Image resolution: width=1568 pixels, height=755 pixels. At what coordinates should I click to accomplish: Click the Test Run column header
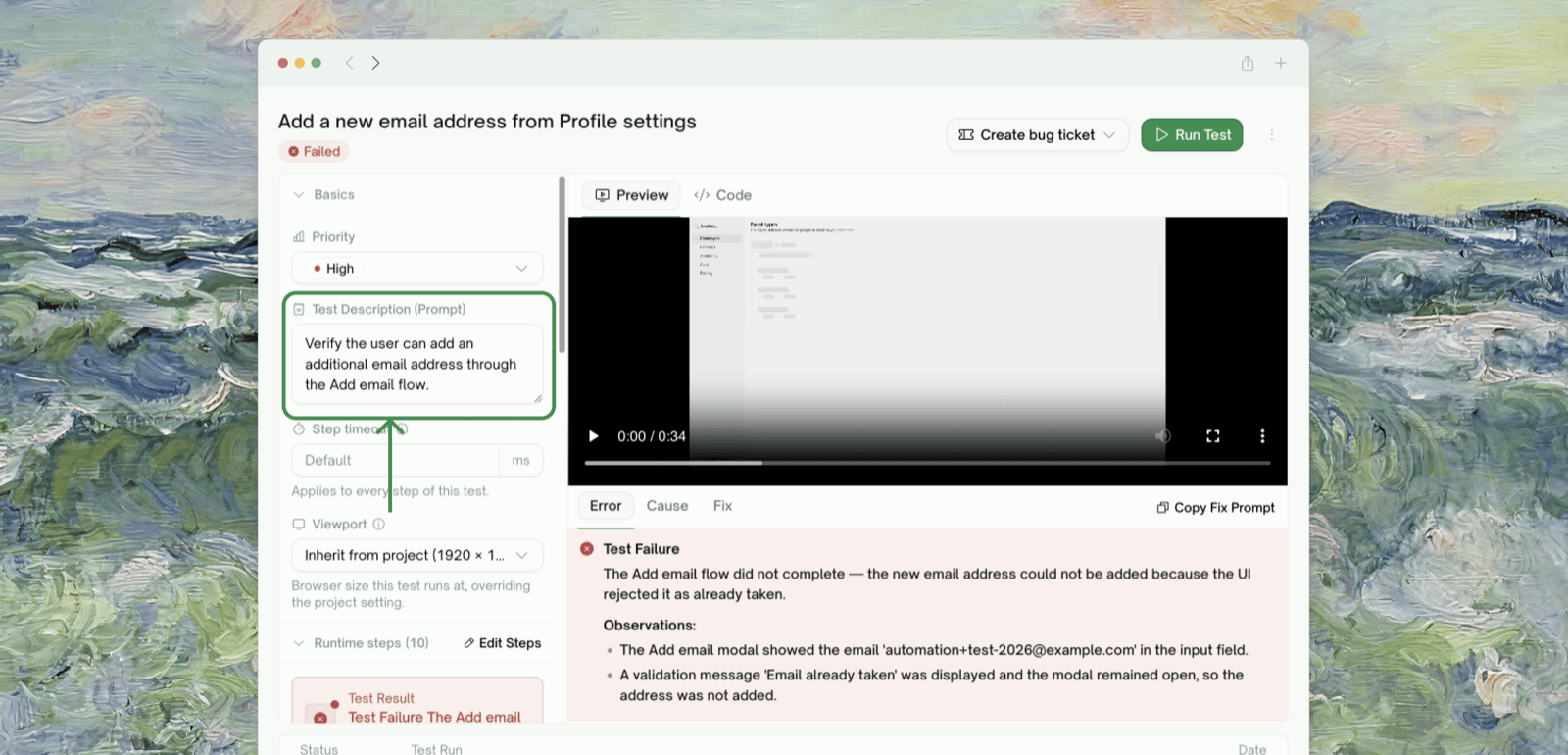pos(436,749)
